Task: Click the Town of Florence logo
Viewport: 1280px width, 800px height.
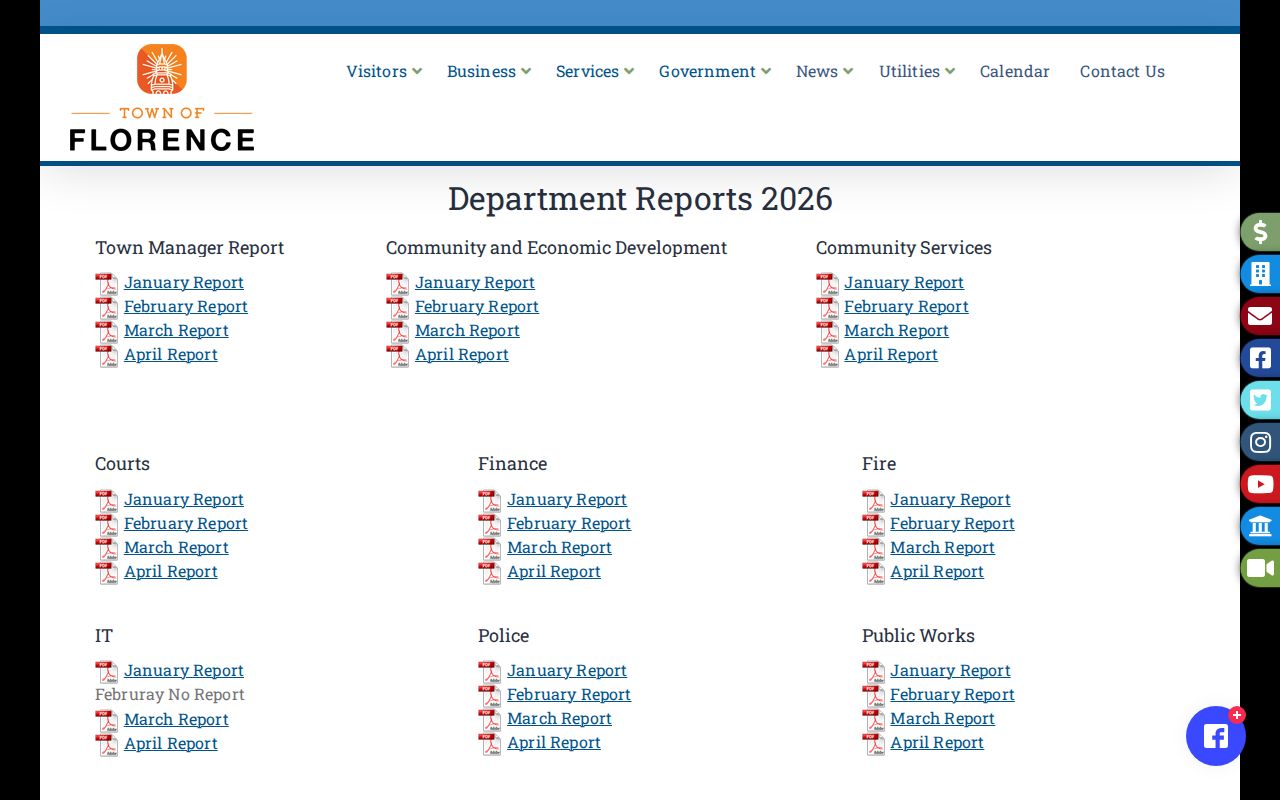Action: pyautogui.click(x=162, y=98)
